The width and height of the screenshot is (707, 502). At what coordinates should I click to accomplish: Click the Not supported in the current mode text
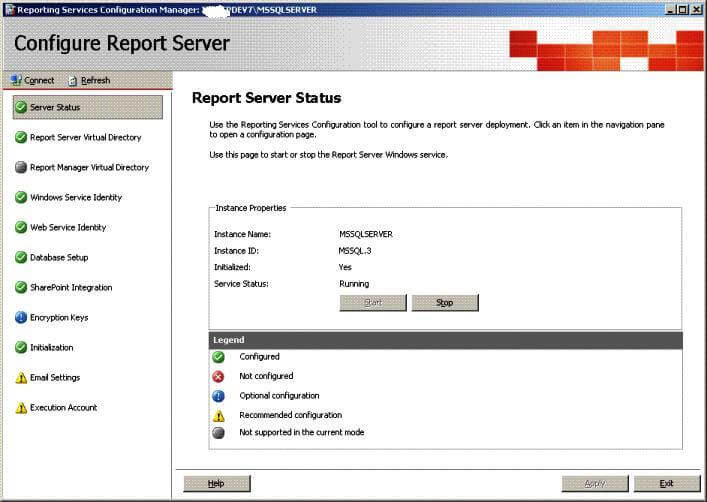point(302,432)
